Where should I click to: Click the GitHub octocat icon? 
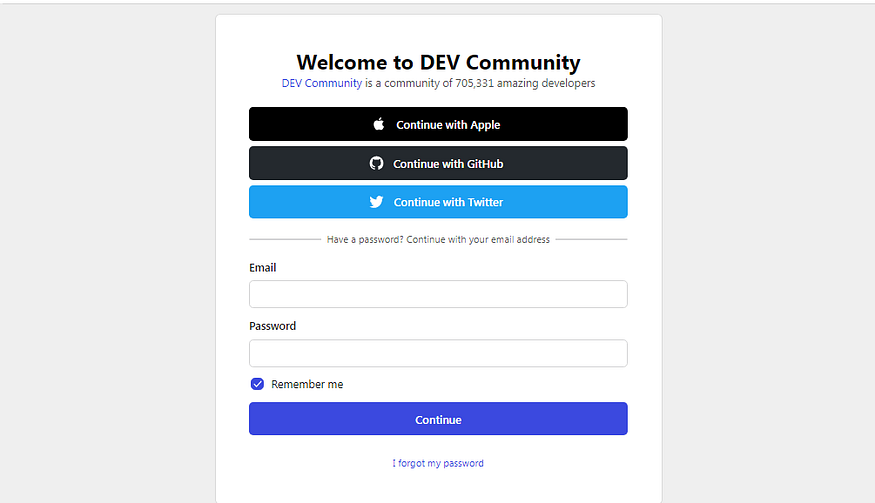pyautogui.click(x=376, y=163)
